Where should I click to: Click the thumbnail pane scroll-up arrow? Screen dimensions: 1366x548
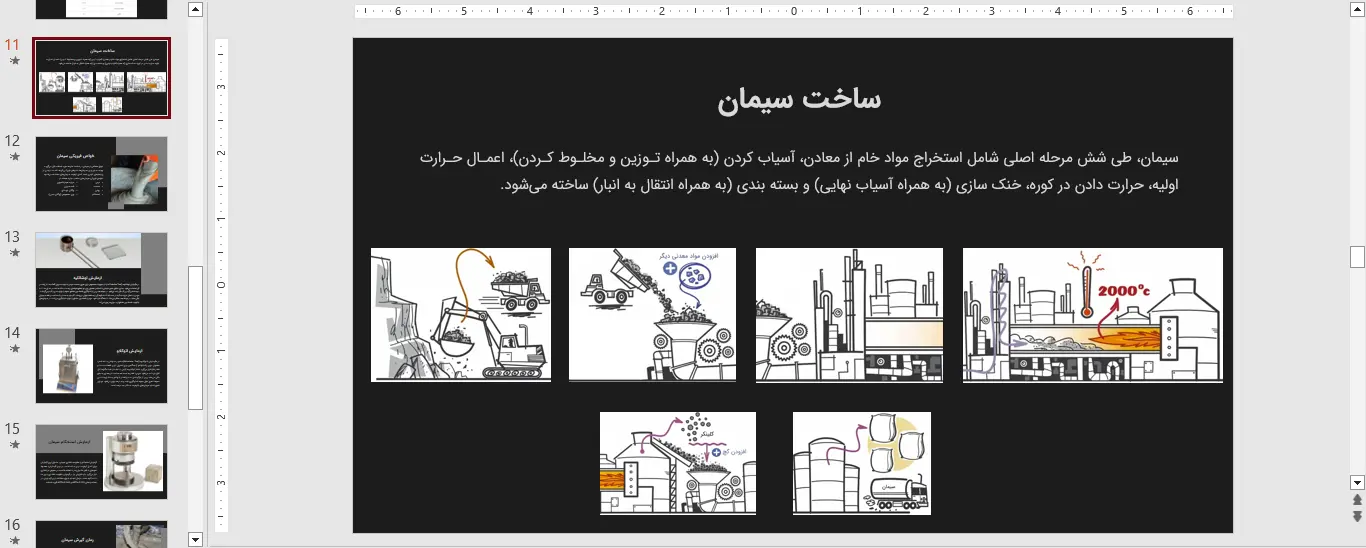click(x=195, y=10)
